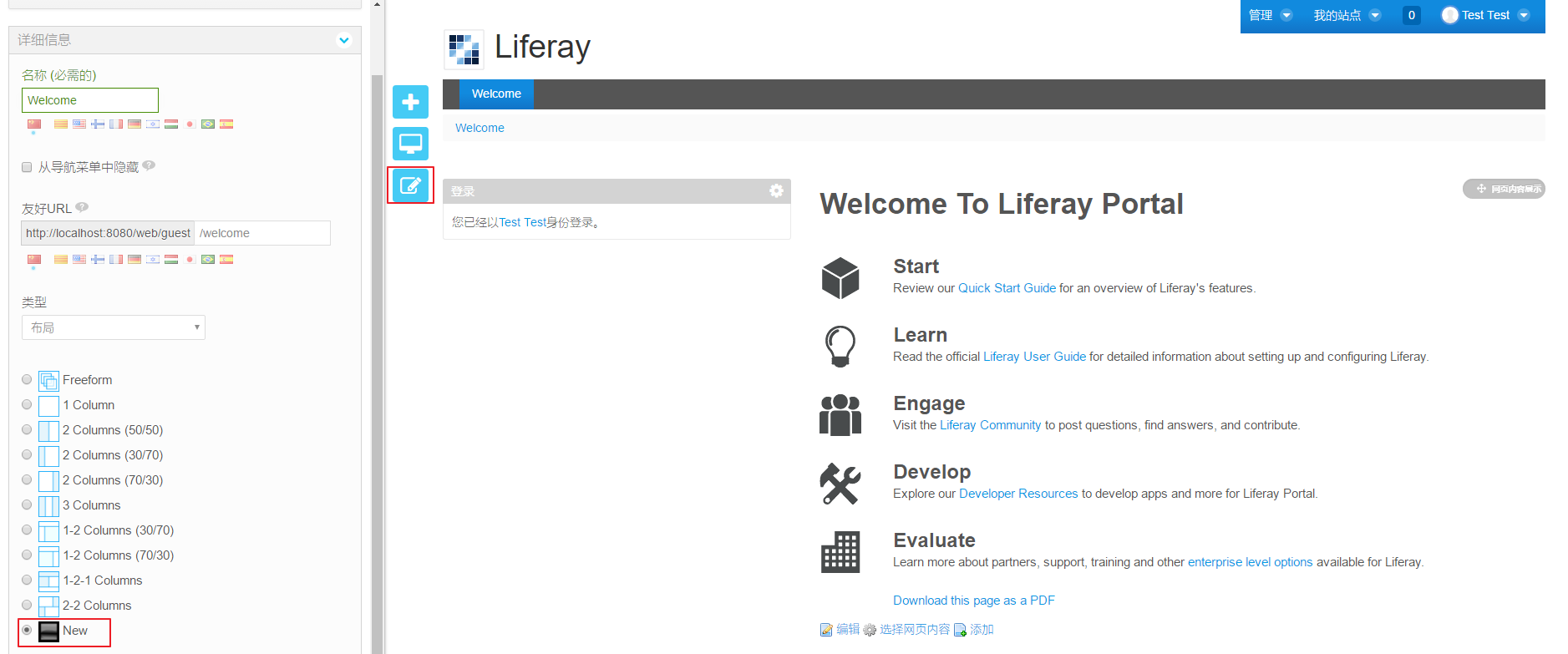Open the enterprise level options link

1250,562
